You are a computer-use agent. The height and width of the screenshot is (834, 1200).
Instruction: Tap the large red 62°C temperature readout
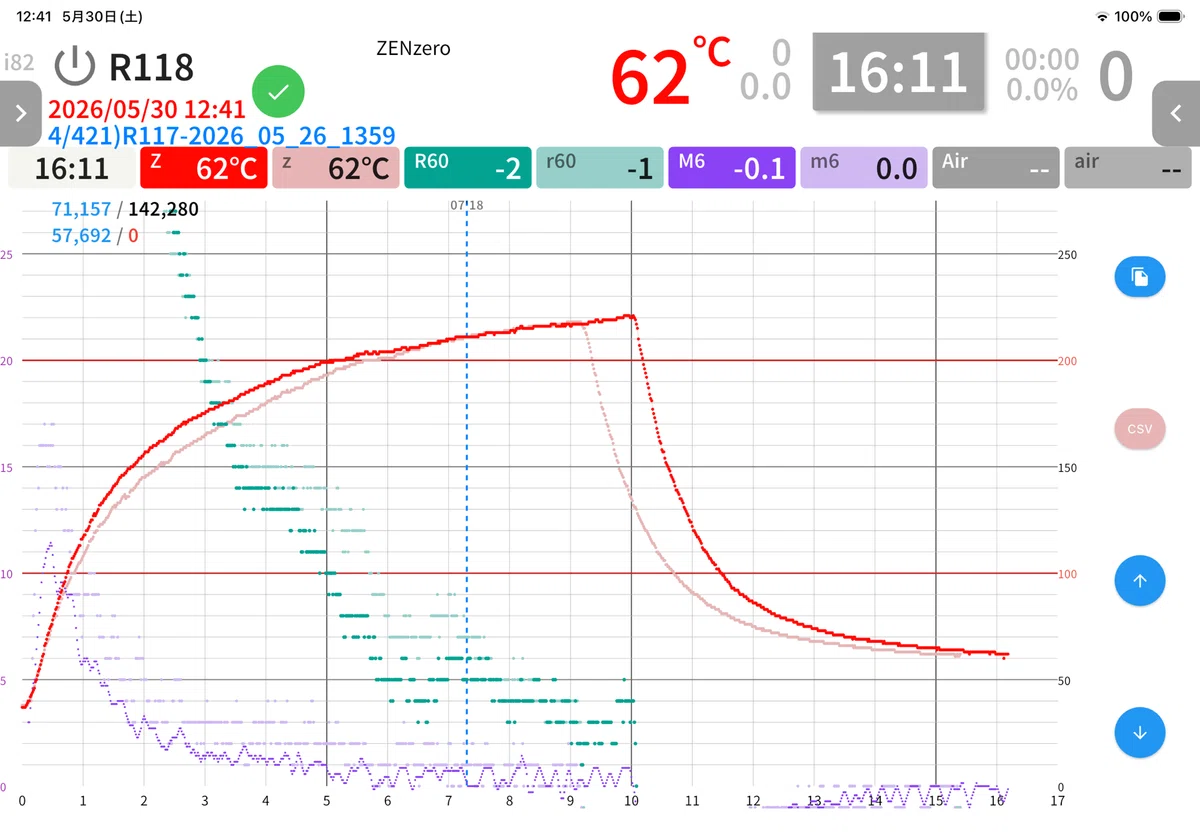coord(670,74)
